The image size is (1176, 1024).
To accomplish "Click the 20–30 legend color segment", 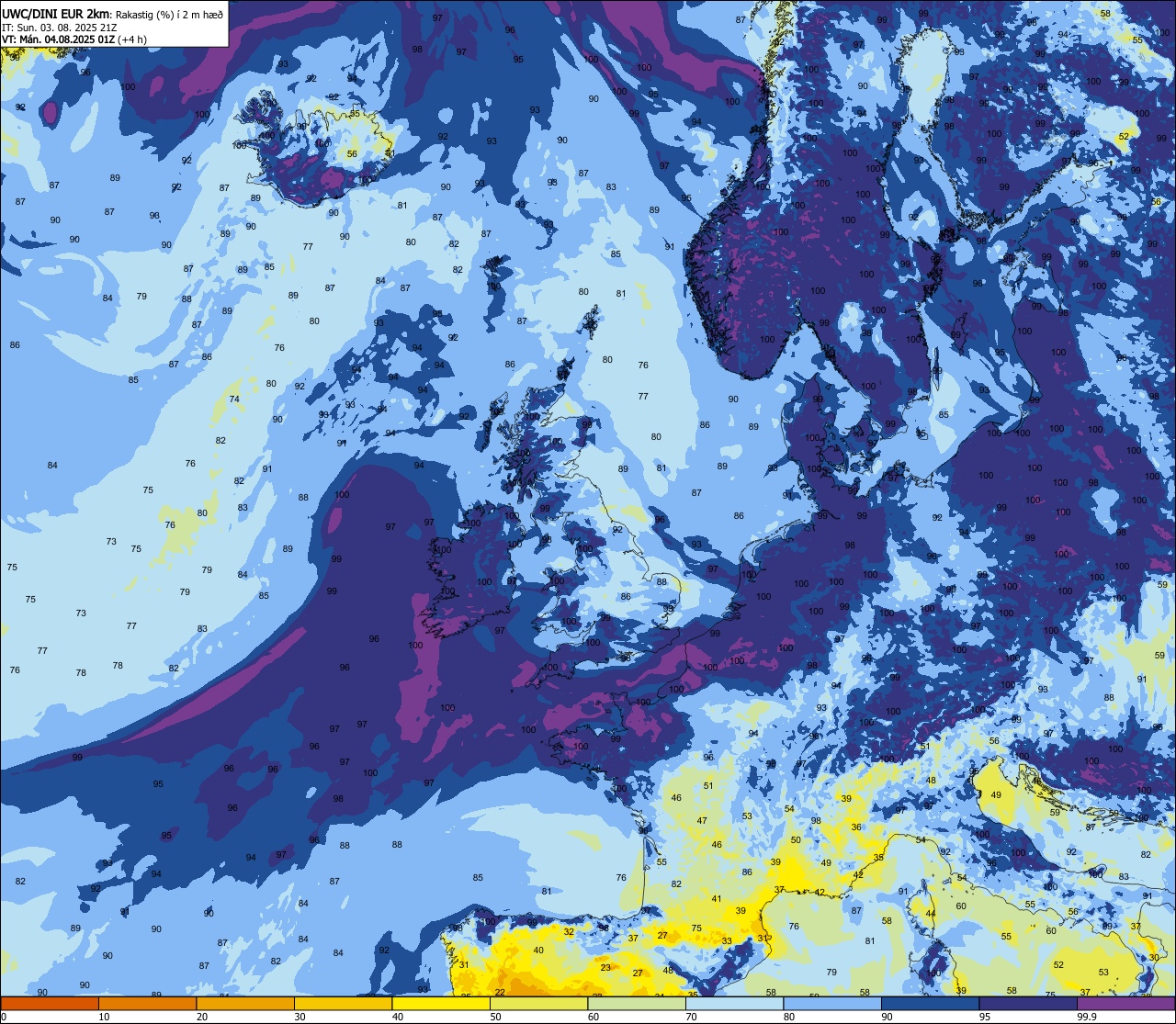I will click(245, 1003).
